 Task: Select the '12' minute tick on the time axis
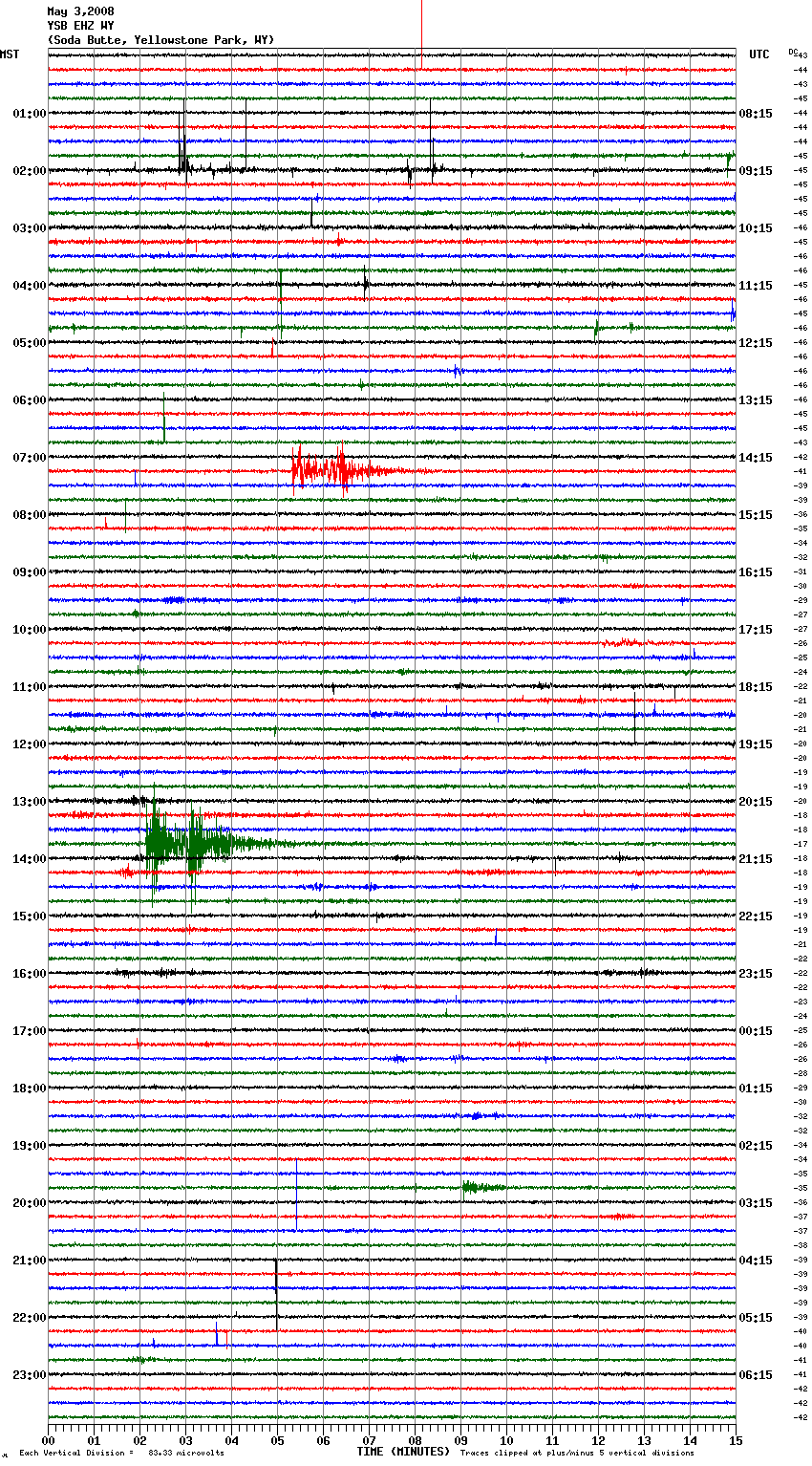click(598, 1439)
